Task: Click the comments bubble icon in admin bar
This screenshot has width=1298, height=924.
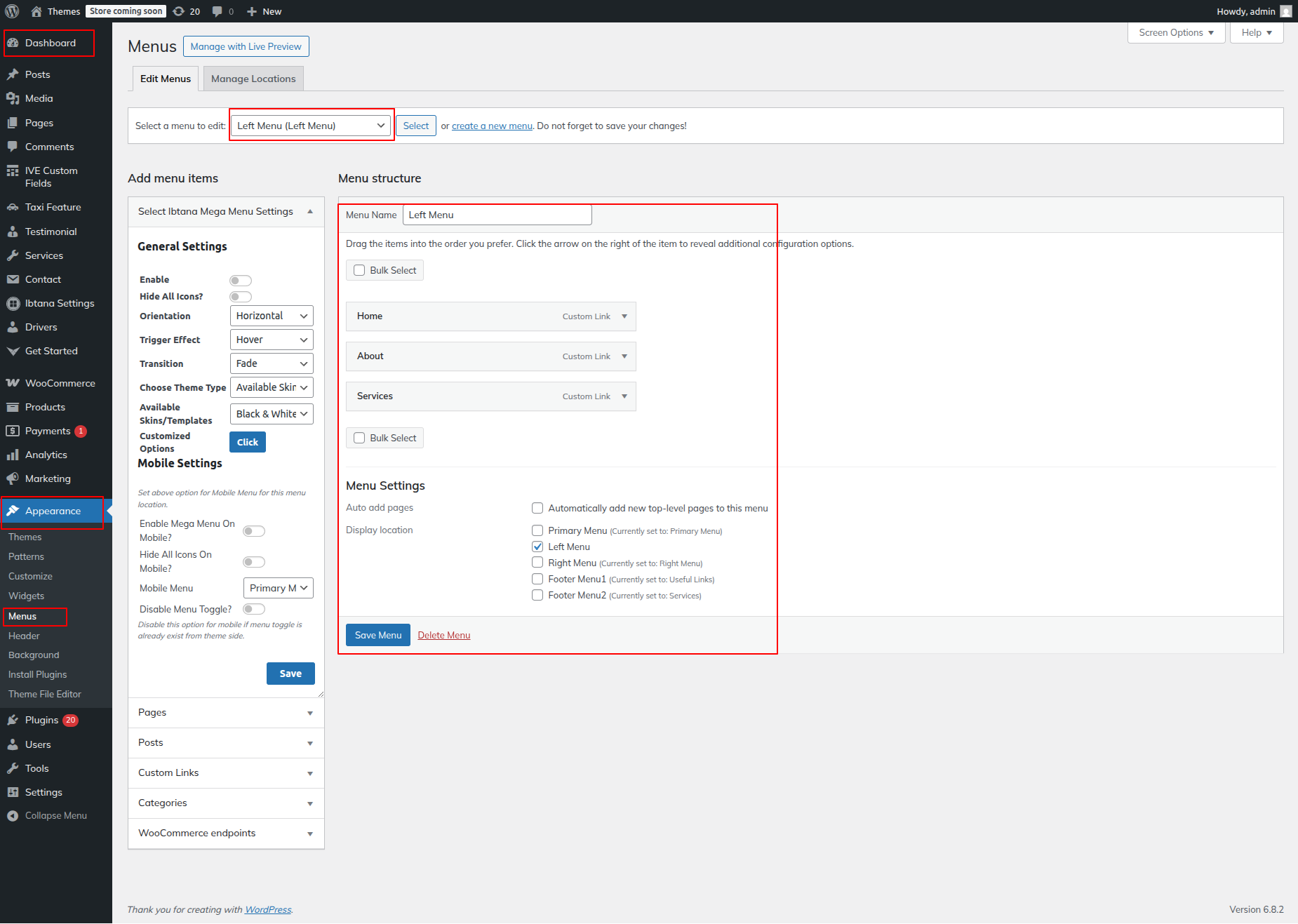Action: pos(218,11)
